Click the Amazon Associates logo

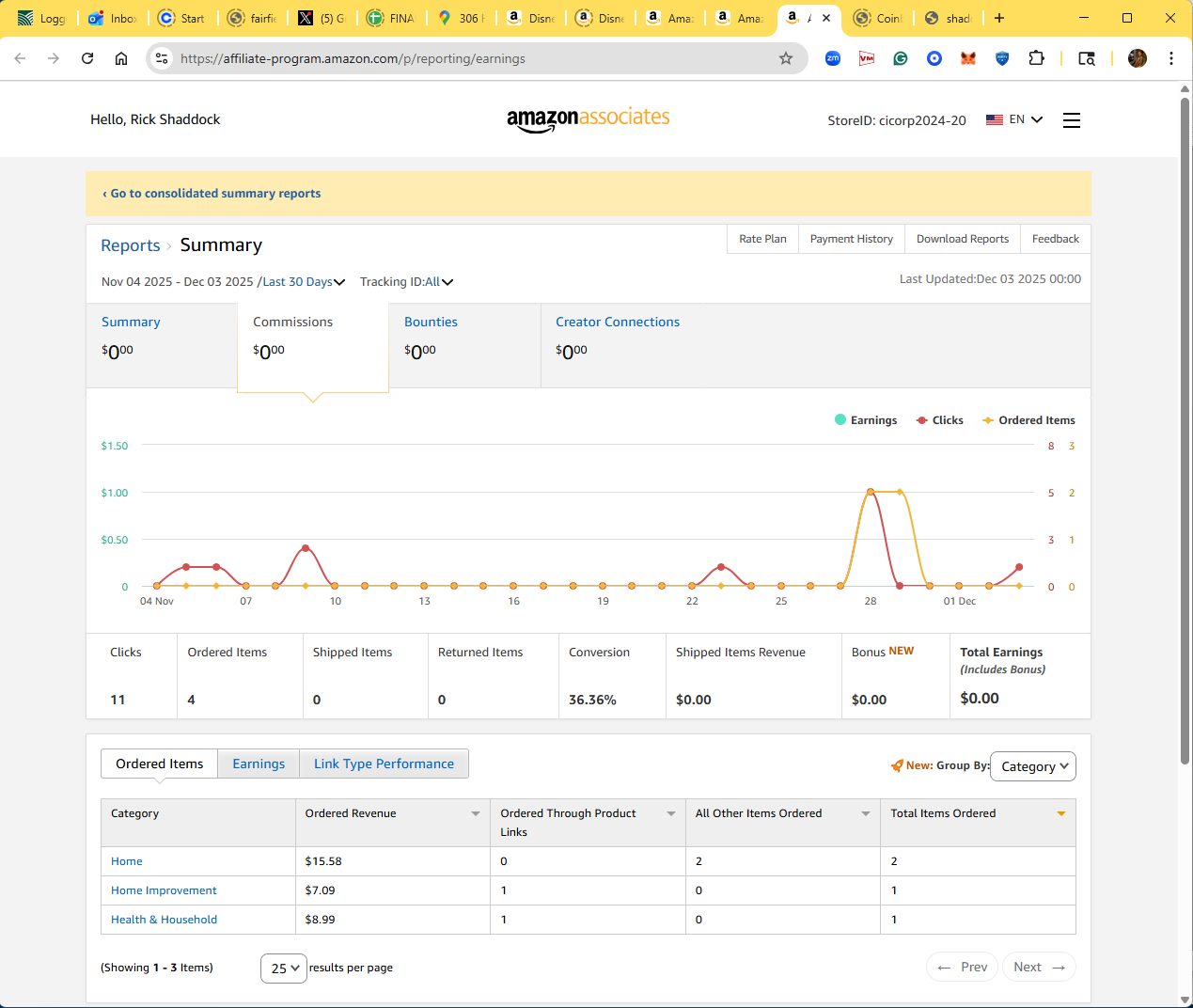588,119
